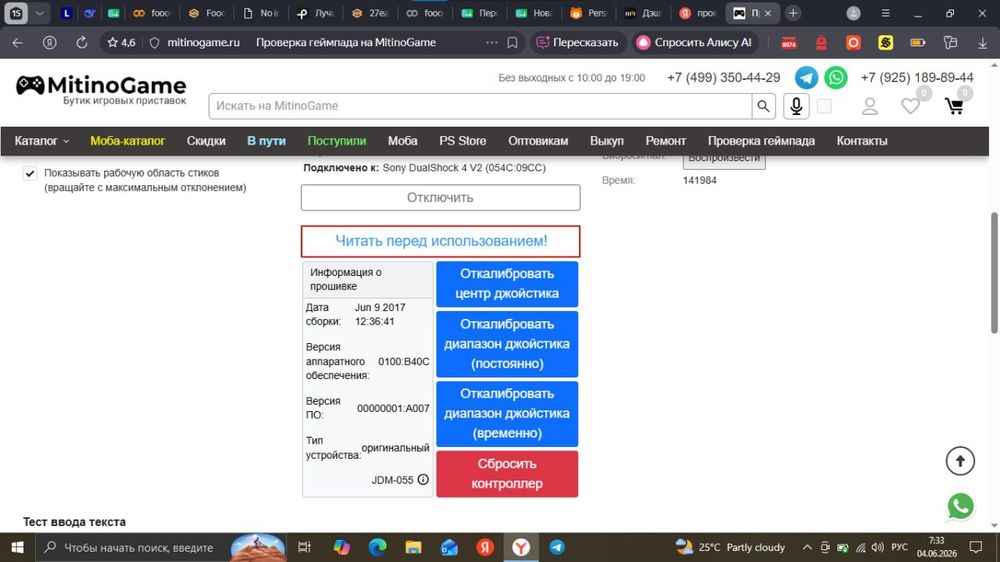Image resolution: width=1000 pixels, height=562 pixels.
Task: Open File Explorer from the taskbar
Action: [x=413, y=547]
